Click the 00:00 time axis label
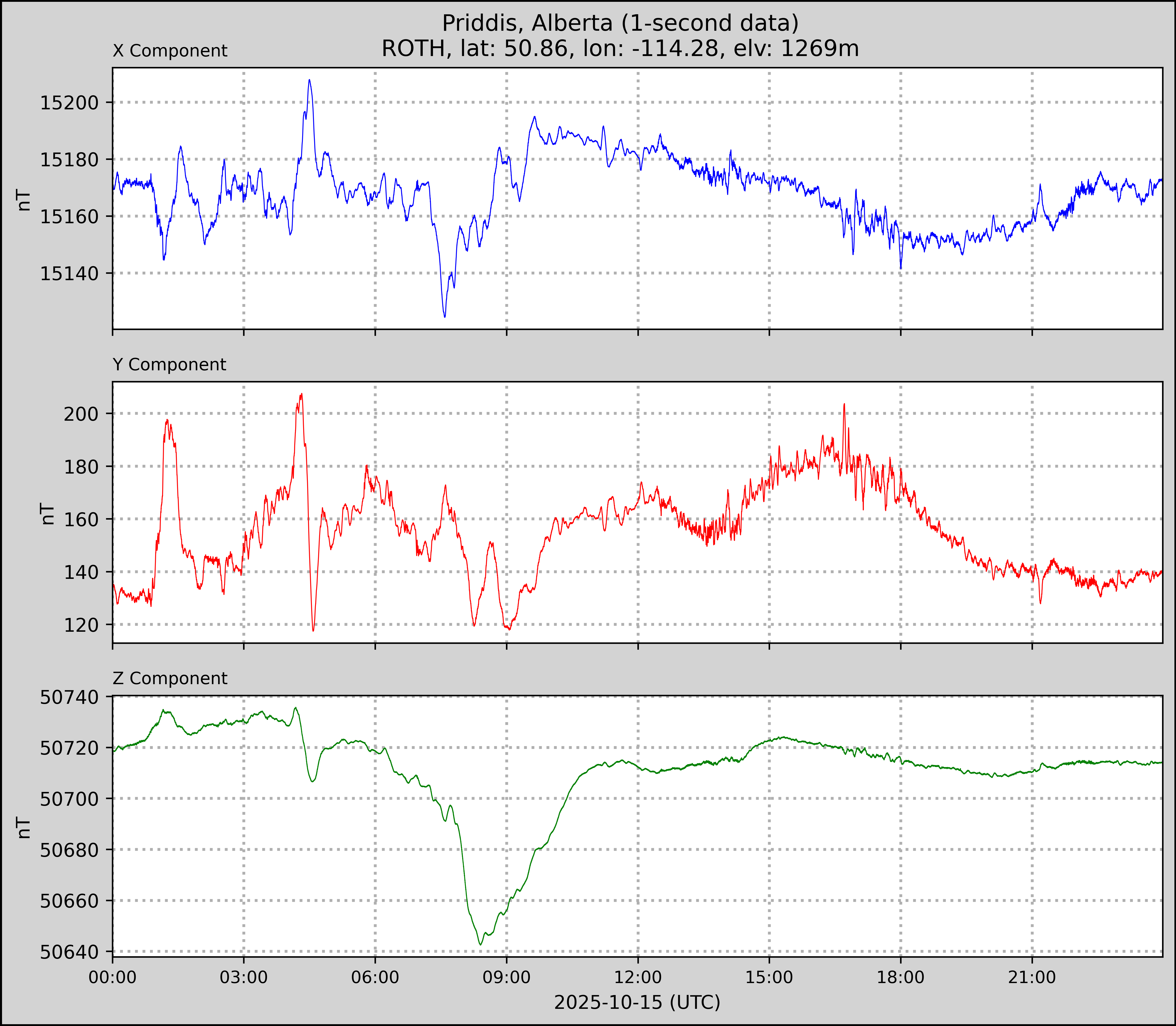This screenshot has width=1176, height=1026. [x=113, y=977]
